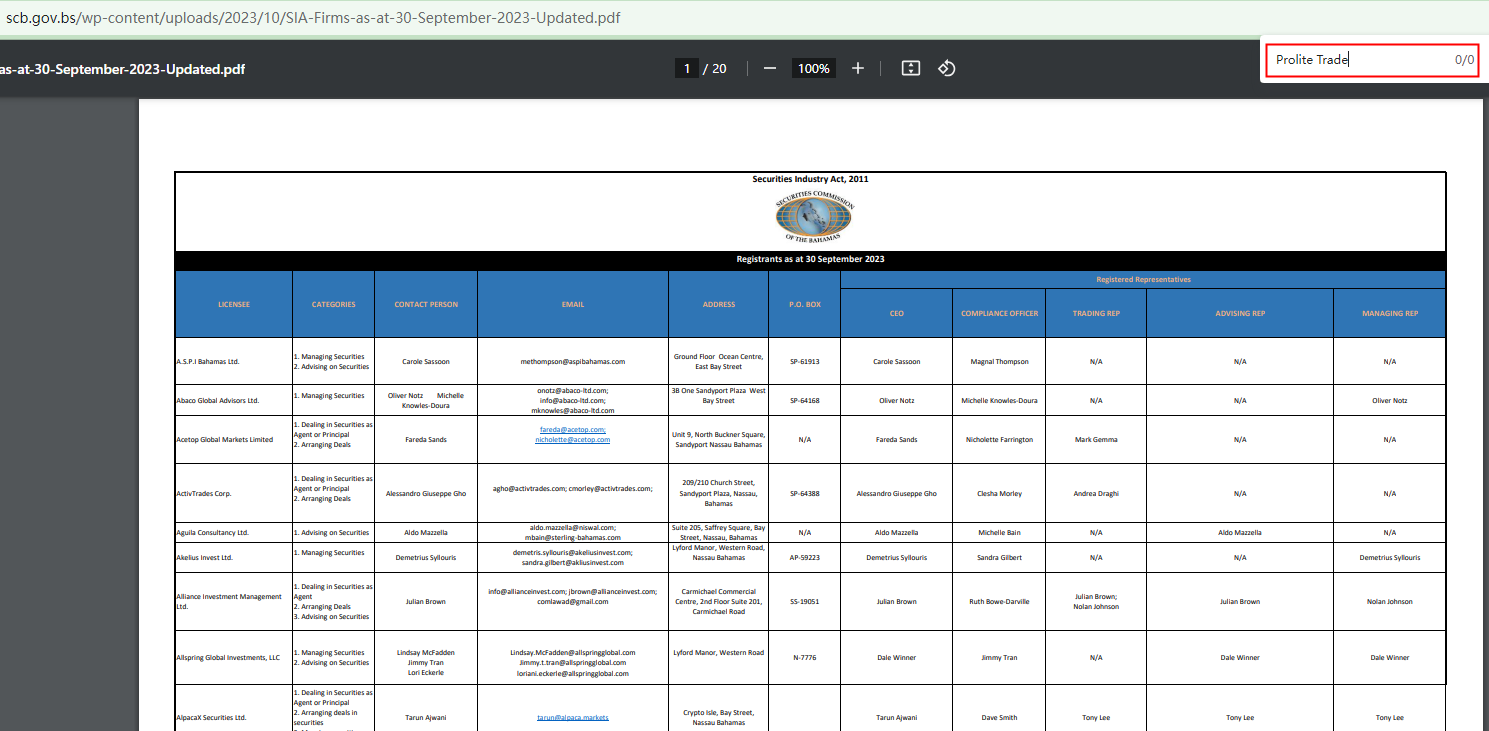Click the LICENSEE column header

(x=234, y=304)
